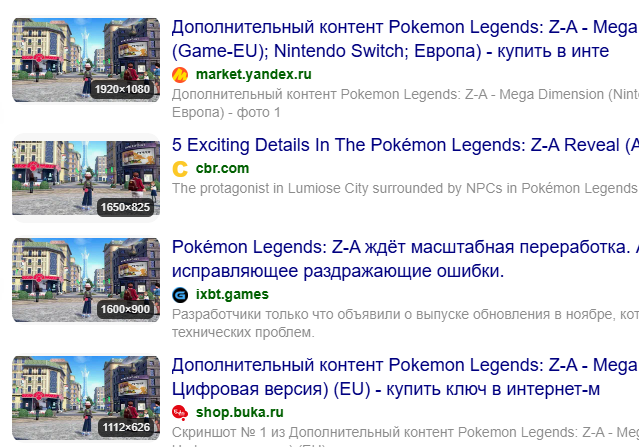Open the market.yandex.ru domain link
Image resolution: width=639 pixels, height=447 pixels.
click(253, 75)
